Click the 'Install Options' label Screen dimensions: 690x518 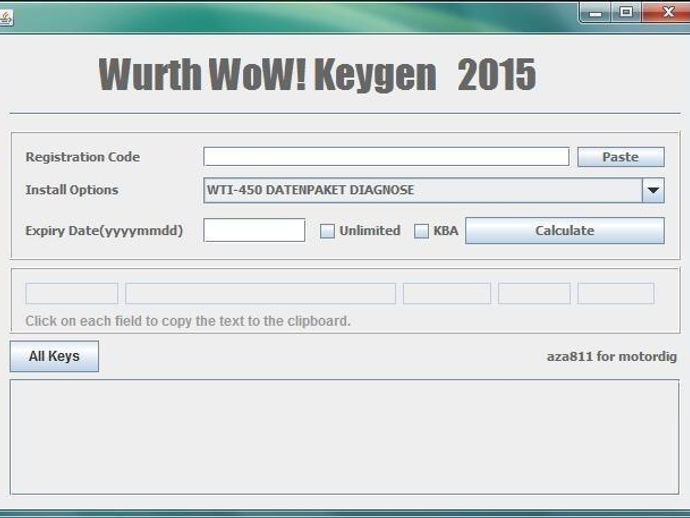pyautogui.click(x=72, y=190)
